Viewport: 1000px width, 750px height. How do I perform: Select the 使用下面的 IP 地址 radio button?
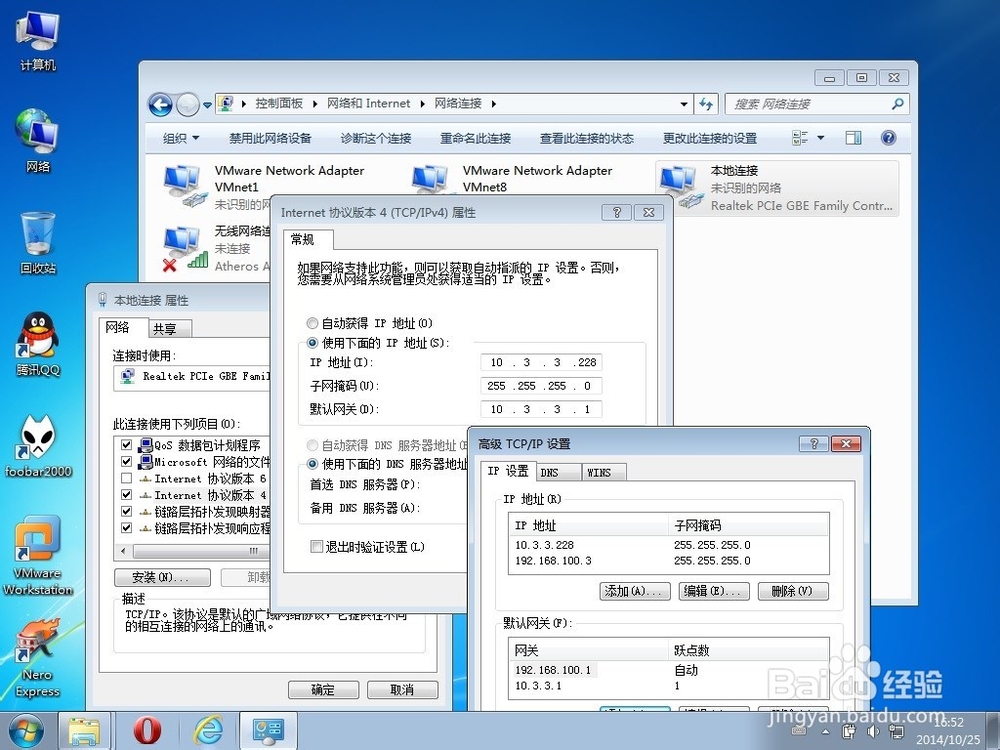(311, 344)
